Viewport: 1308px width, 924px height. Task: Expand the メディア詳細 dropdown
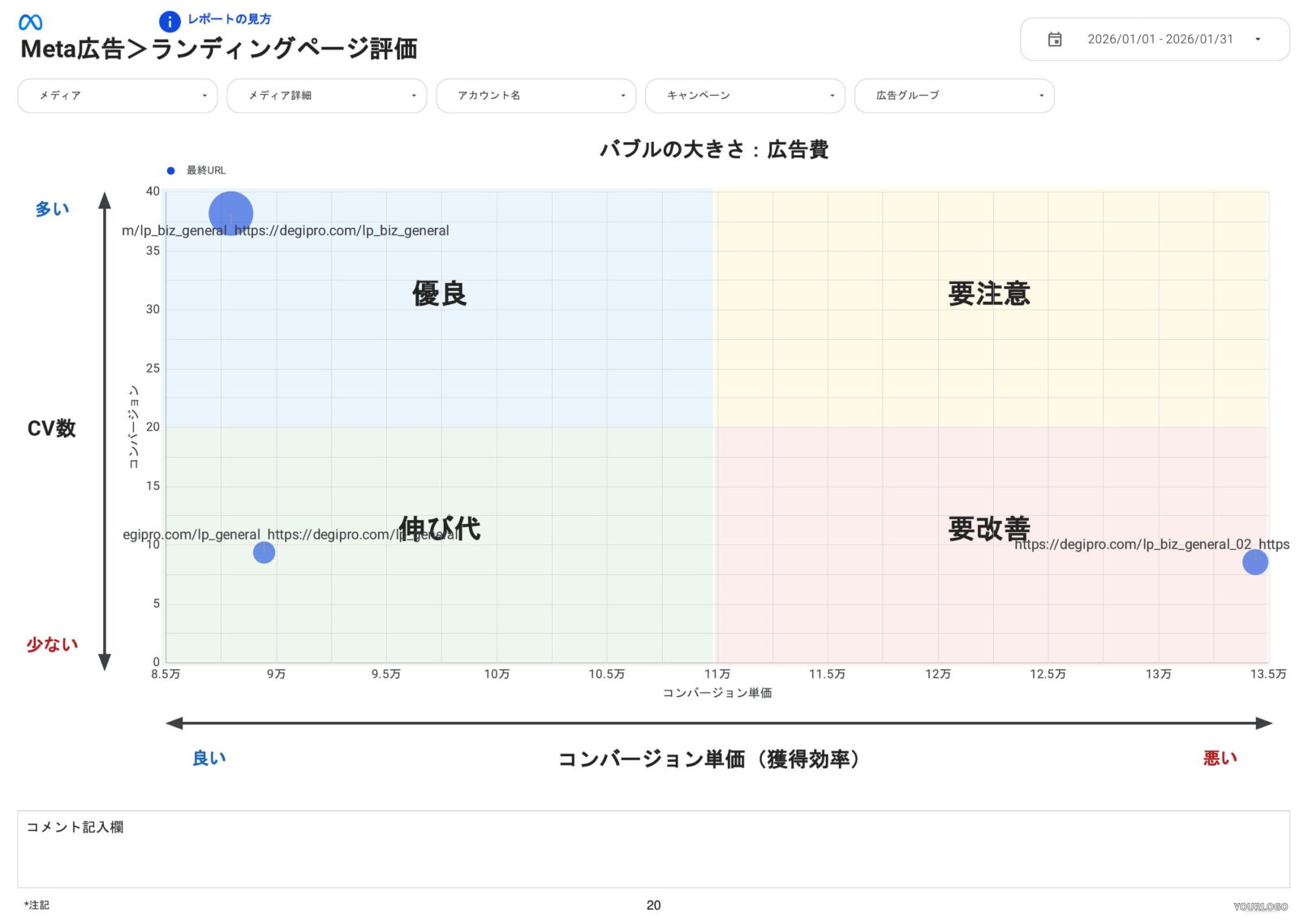[326, 95]
